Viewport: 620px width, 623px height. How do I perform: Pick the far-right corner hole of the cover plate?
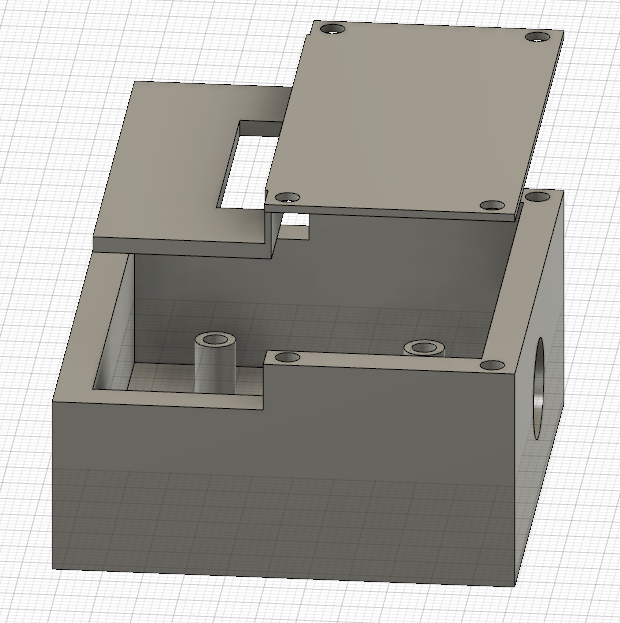(538, 37)
